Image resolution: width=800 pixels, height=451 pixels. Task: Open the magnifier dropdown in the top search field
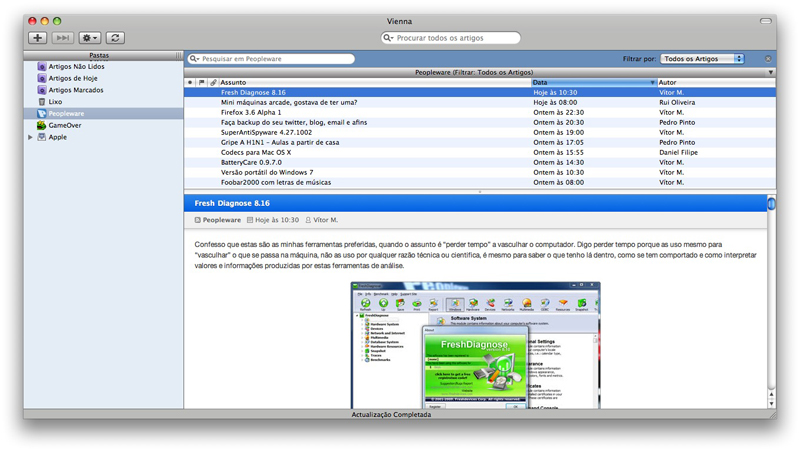[x=388, y=38]
